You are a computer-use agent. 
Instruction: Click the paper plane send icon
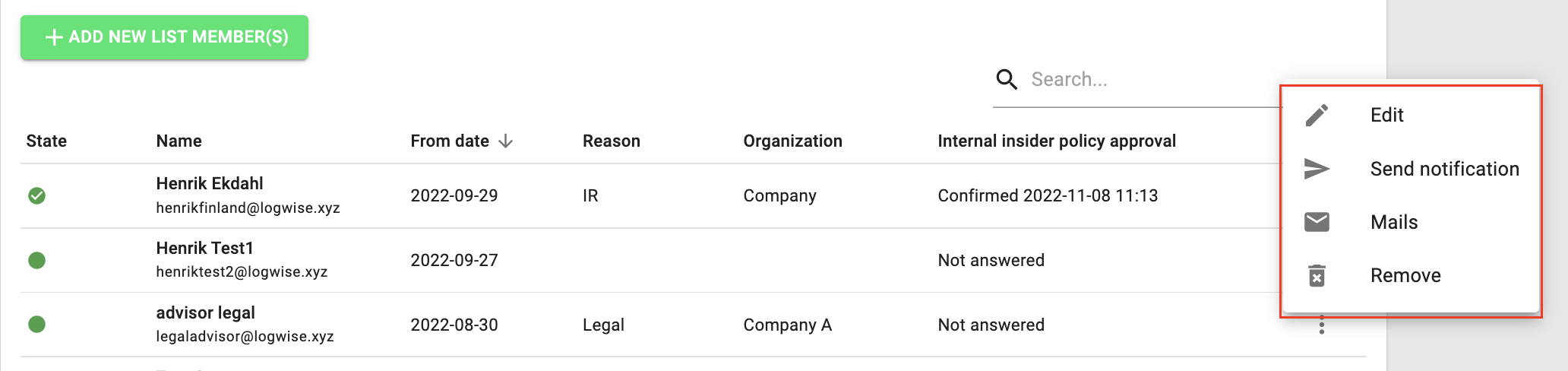1317,169
